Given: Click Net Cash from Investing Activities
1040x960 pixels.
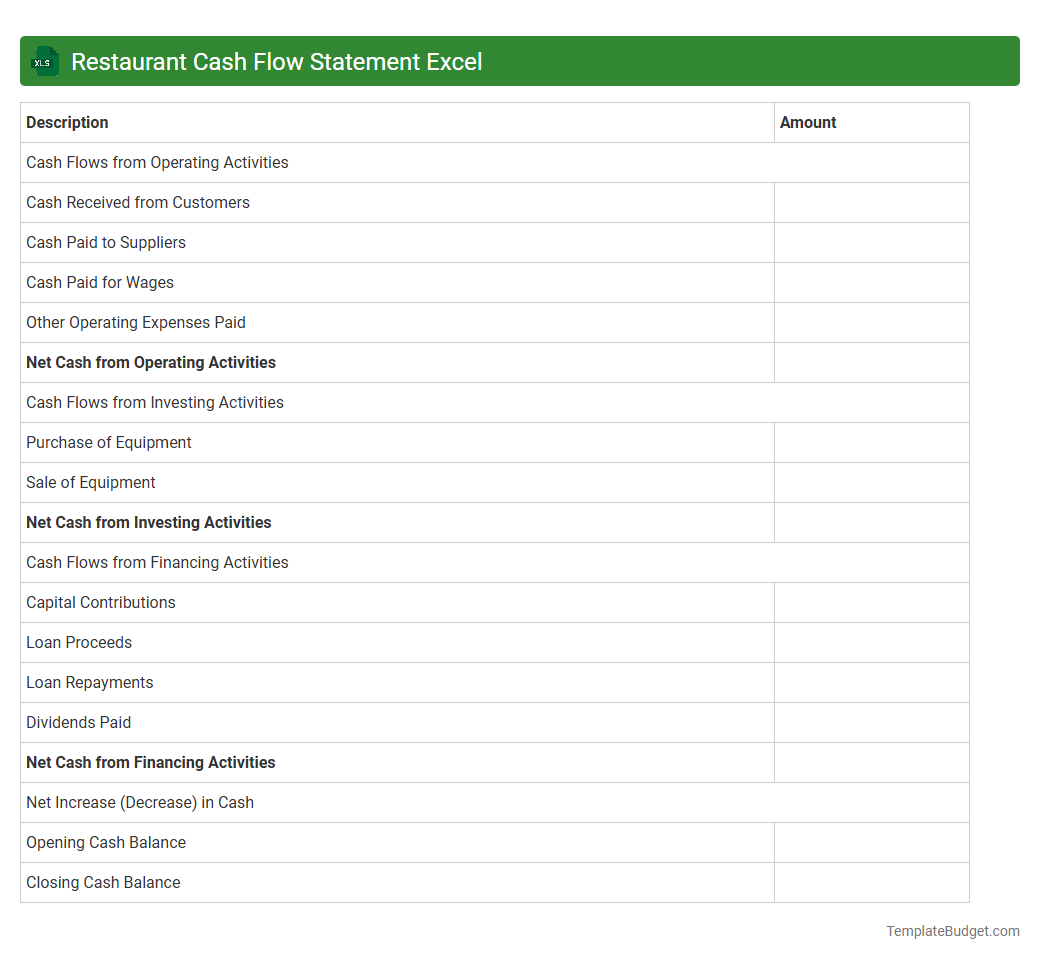Looking at the screenshot, I should (x=149, y=522).
